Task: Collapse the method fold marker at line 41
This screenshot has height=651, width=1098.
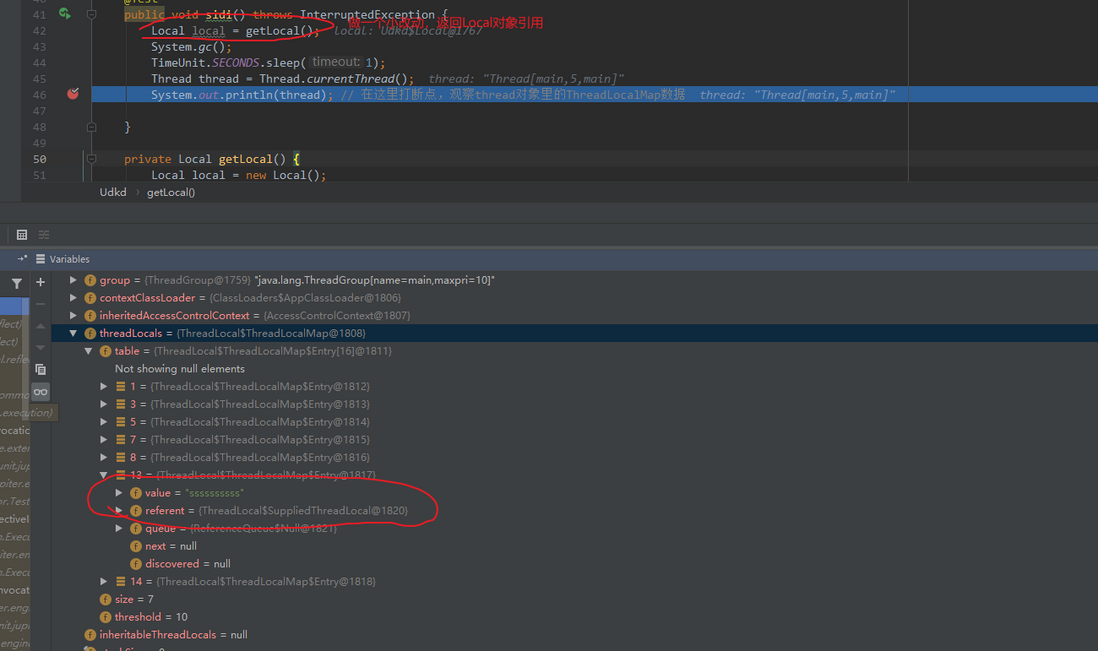Action: [x=91, y=14]
